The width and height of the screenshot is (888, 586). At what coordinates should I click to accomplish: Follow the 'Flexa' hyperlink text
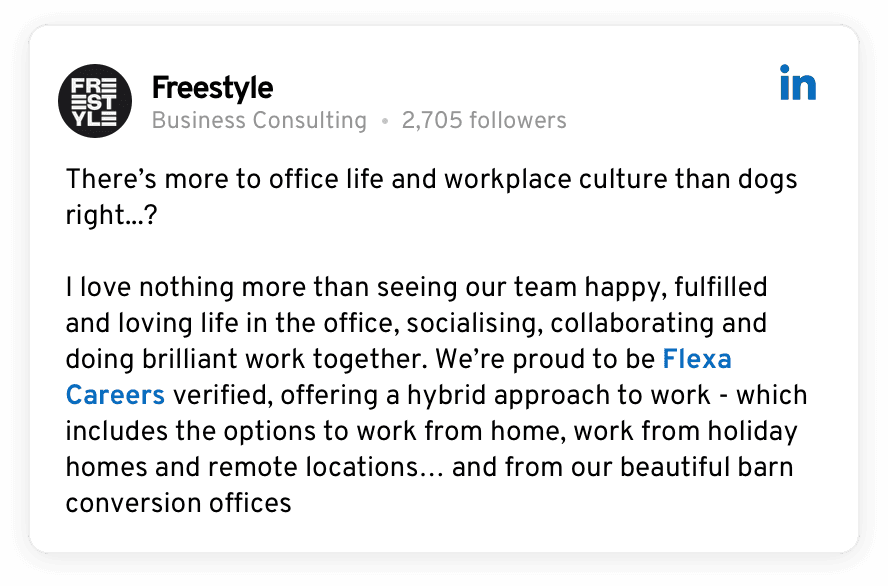click(697, 358)
